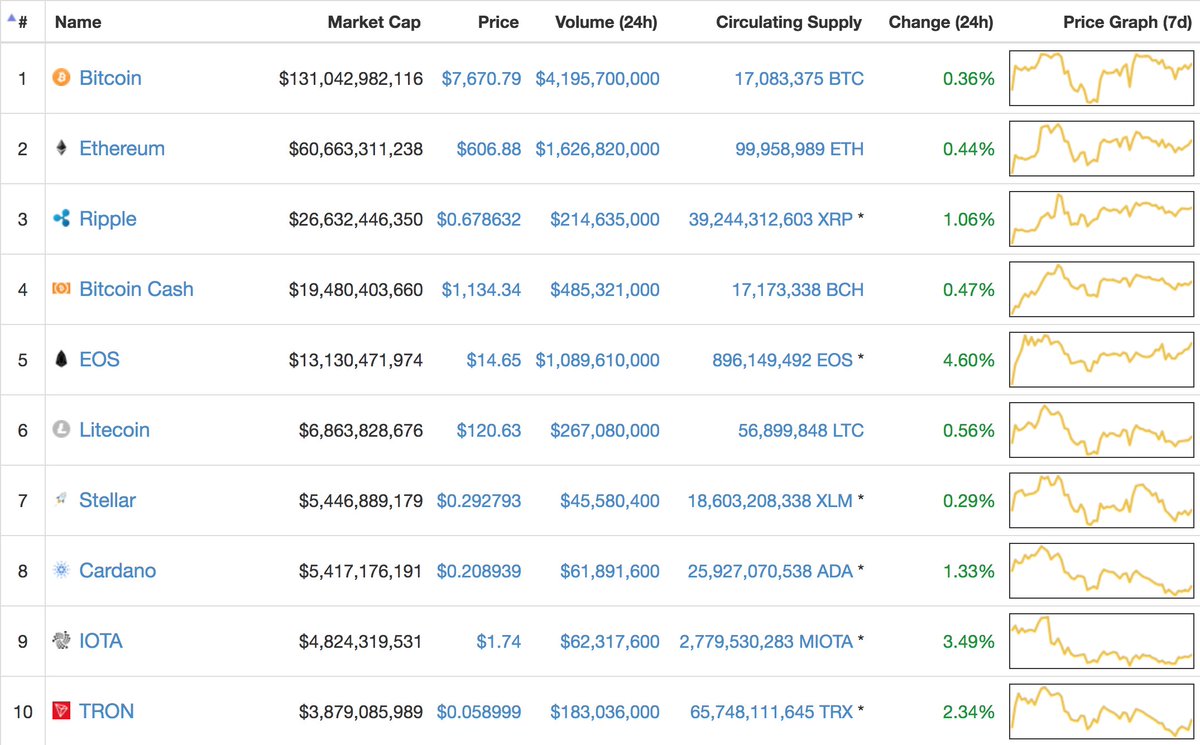Open the Cardano coin page link
1200x745 pixels.
click(x=118, y=570)
